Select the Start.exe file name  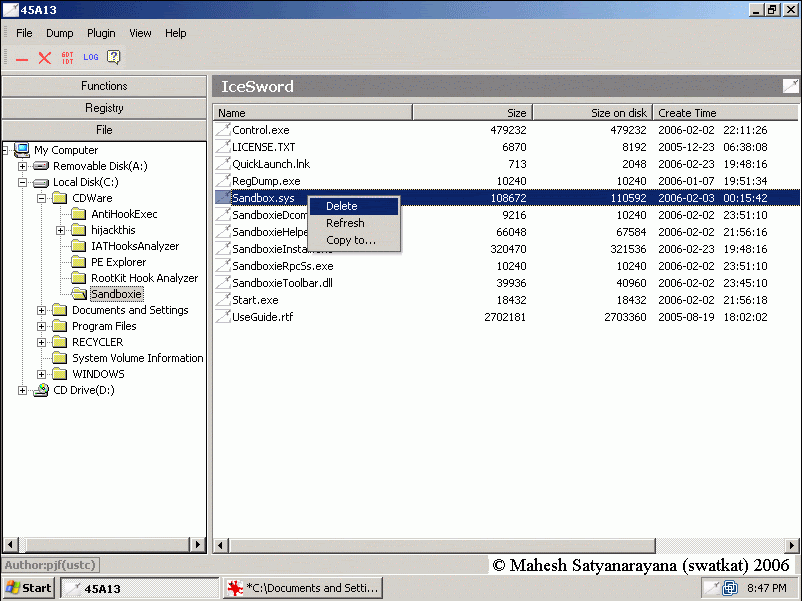pos(255,300)
